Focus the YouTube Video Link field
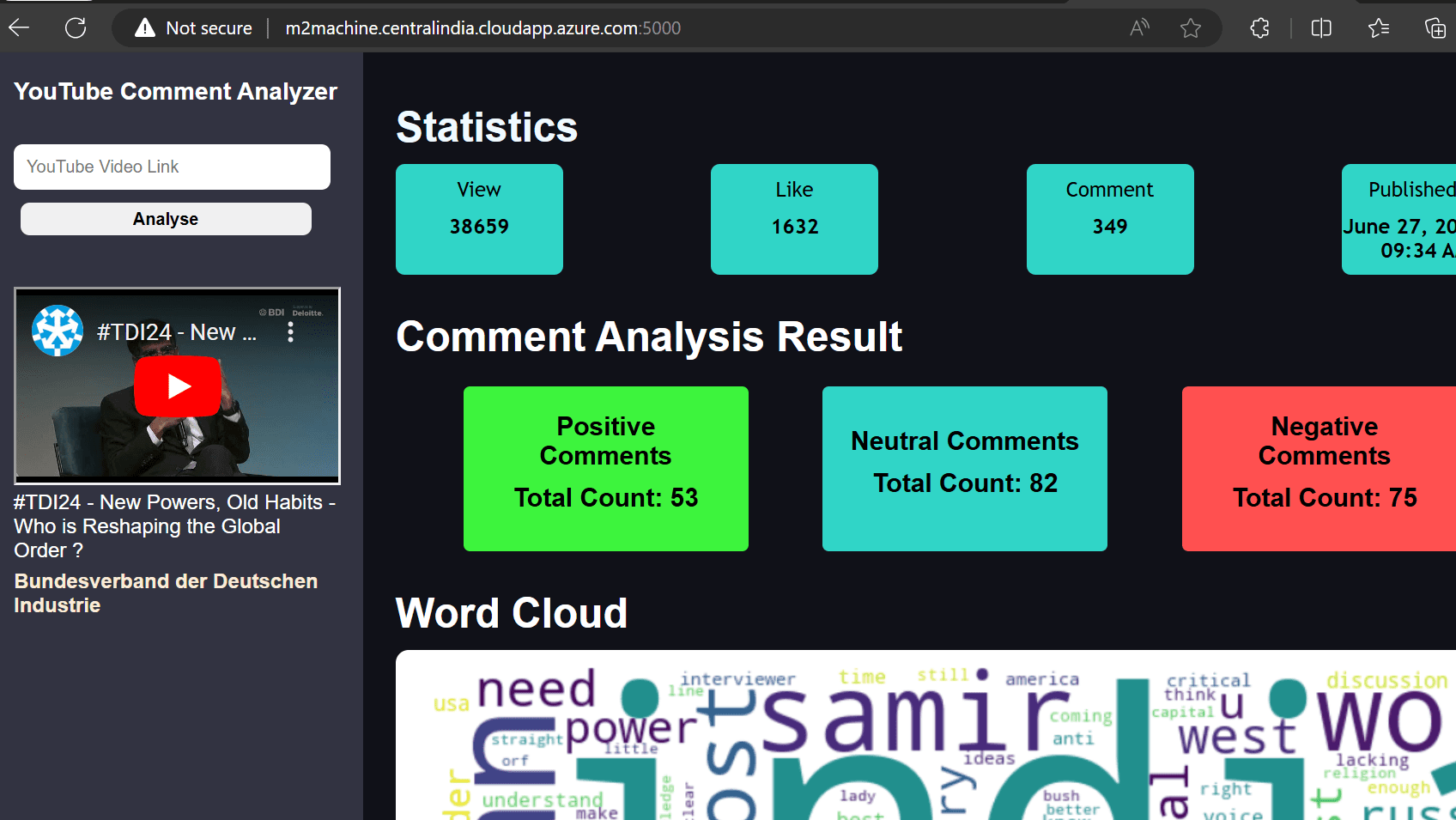Viewport: 1456px width, 820px height. pos(172,167)
